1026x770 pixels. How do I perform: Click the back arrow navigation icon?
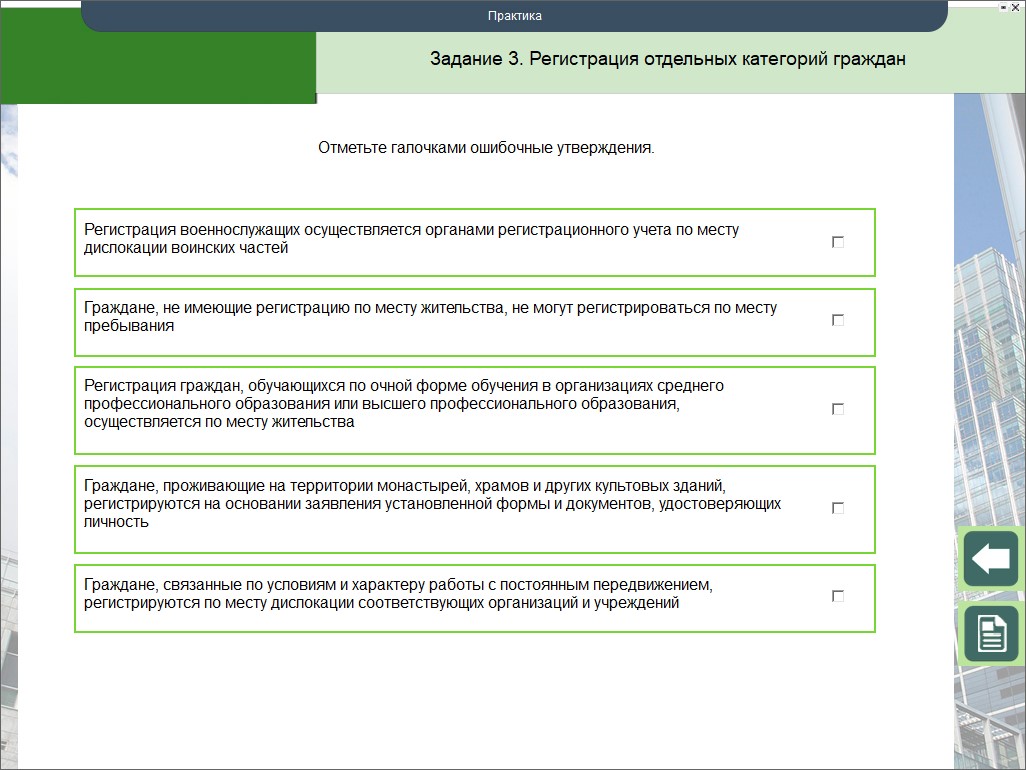tap(990, 559)
